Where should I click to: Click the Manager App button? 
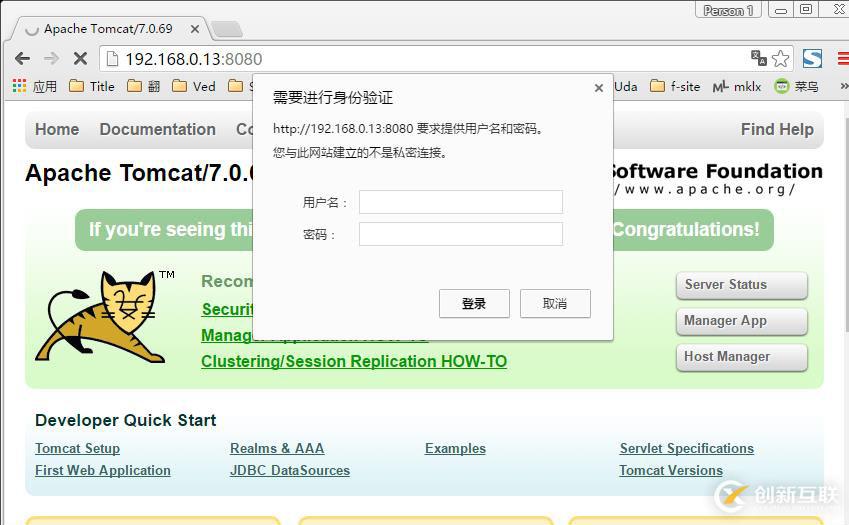point(741,321)
